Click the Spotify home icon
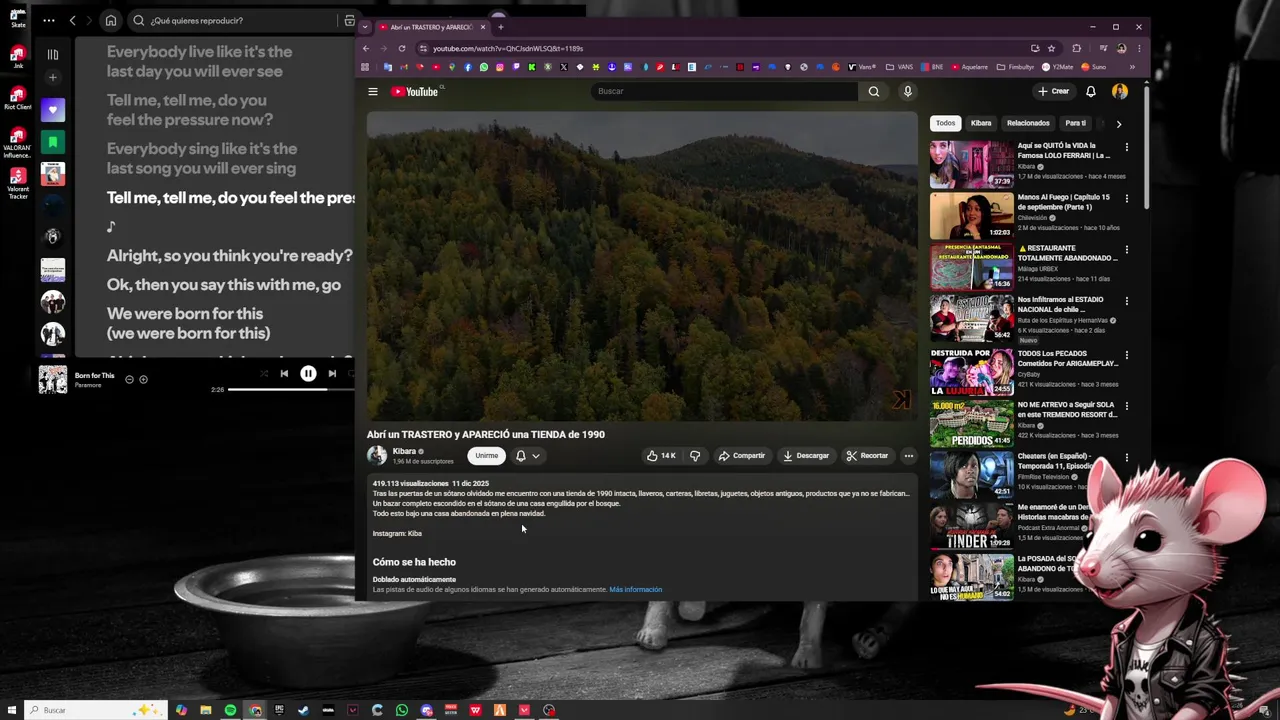1280x720 pixels. coord(111,20)
